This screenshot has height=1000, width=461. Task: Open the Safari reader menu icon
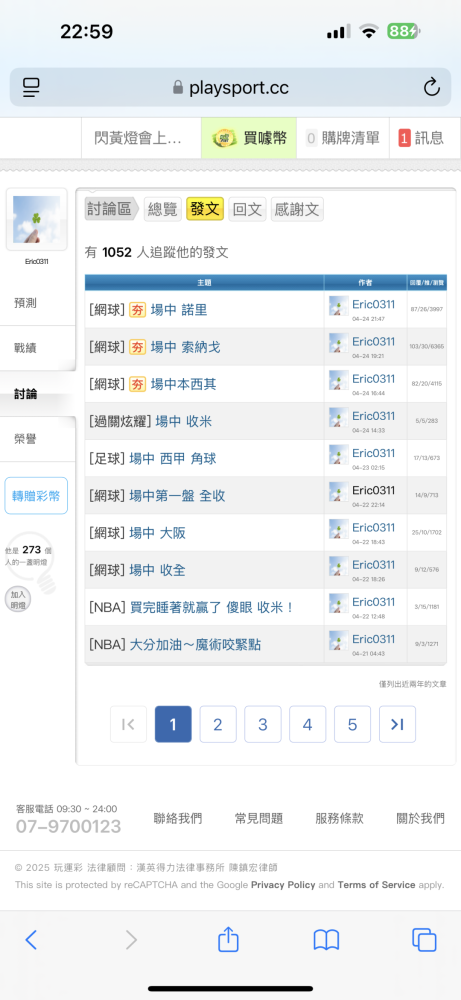[x=31, y=87]
